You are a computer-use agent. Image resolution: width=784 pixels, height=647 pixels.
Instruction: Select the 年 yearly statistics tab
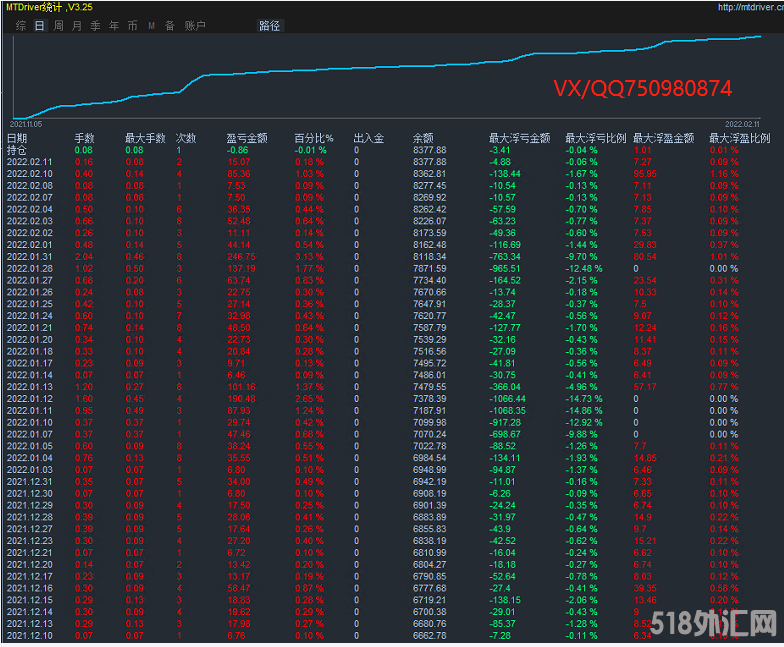click(x=114, y=26)
